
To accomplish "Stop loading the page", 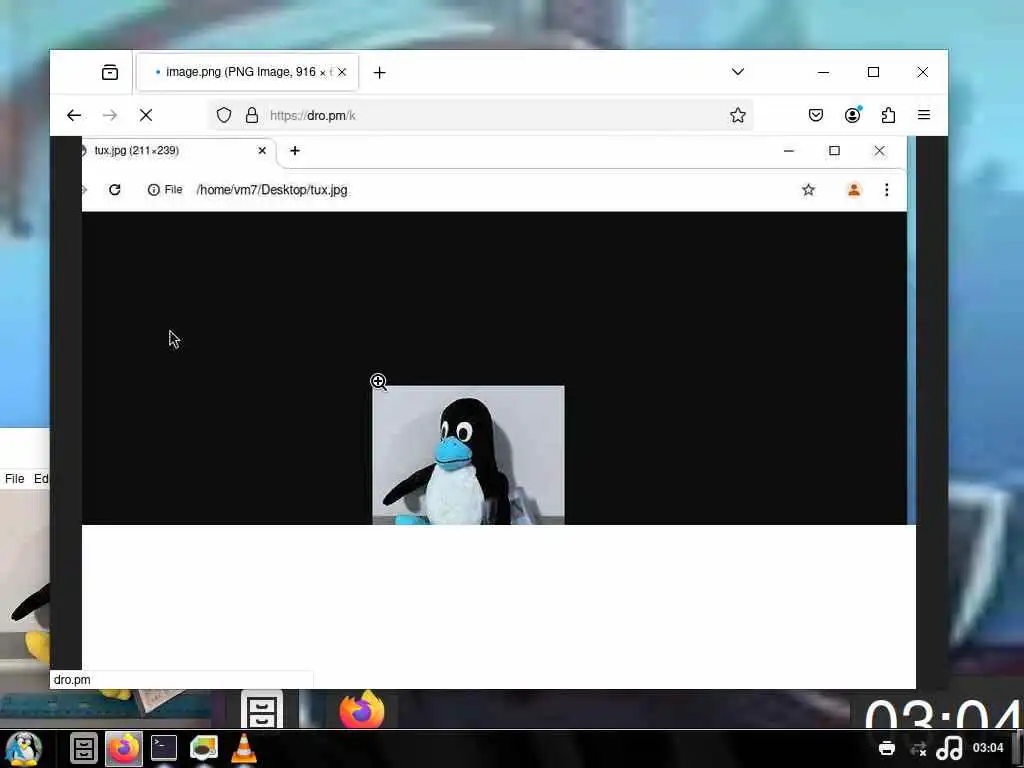I will [x=146, y=116].
